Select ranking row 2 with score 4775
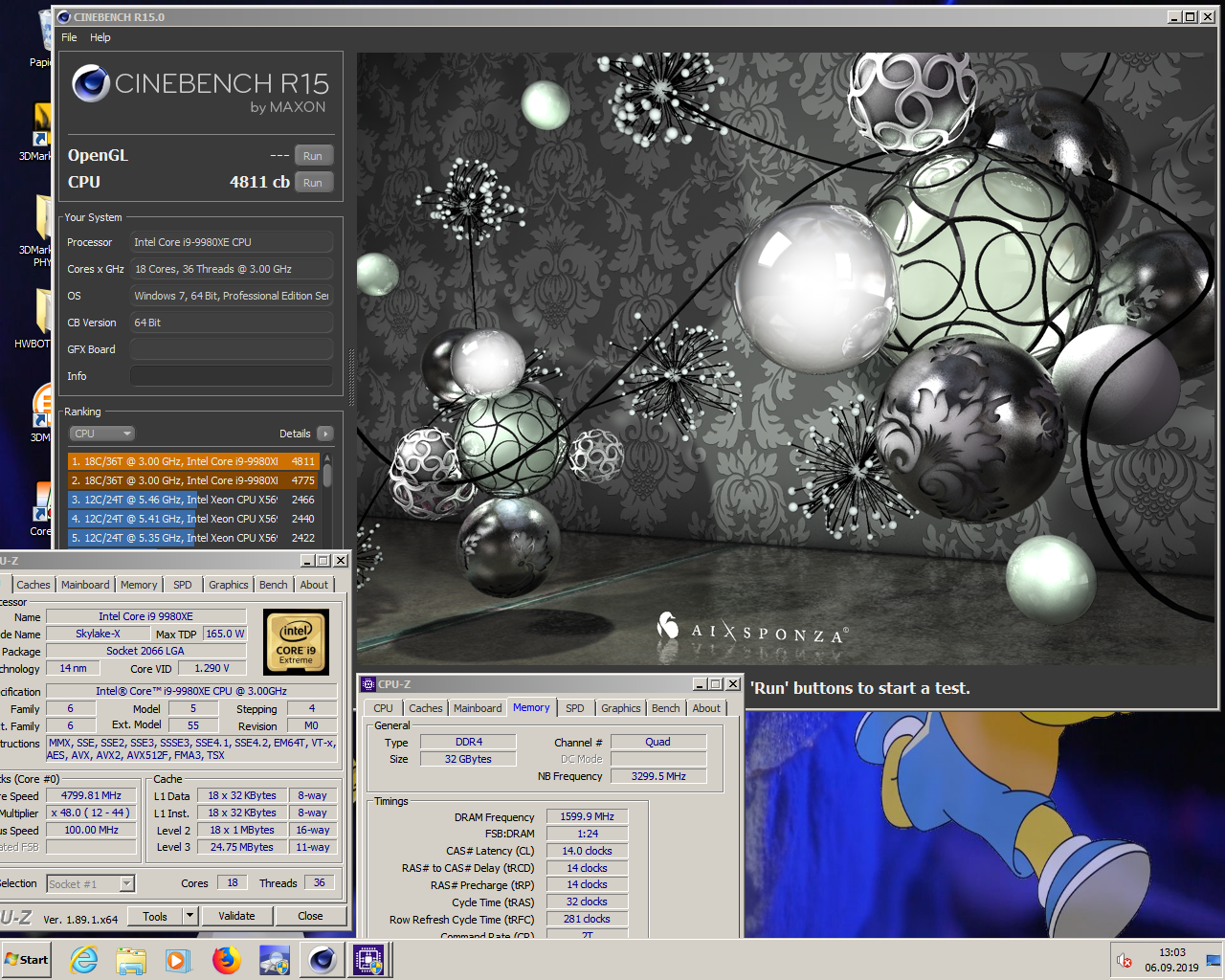Image resolution: width=1225 pixels, height=980 pixels. click(x=193, y=480)
